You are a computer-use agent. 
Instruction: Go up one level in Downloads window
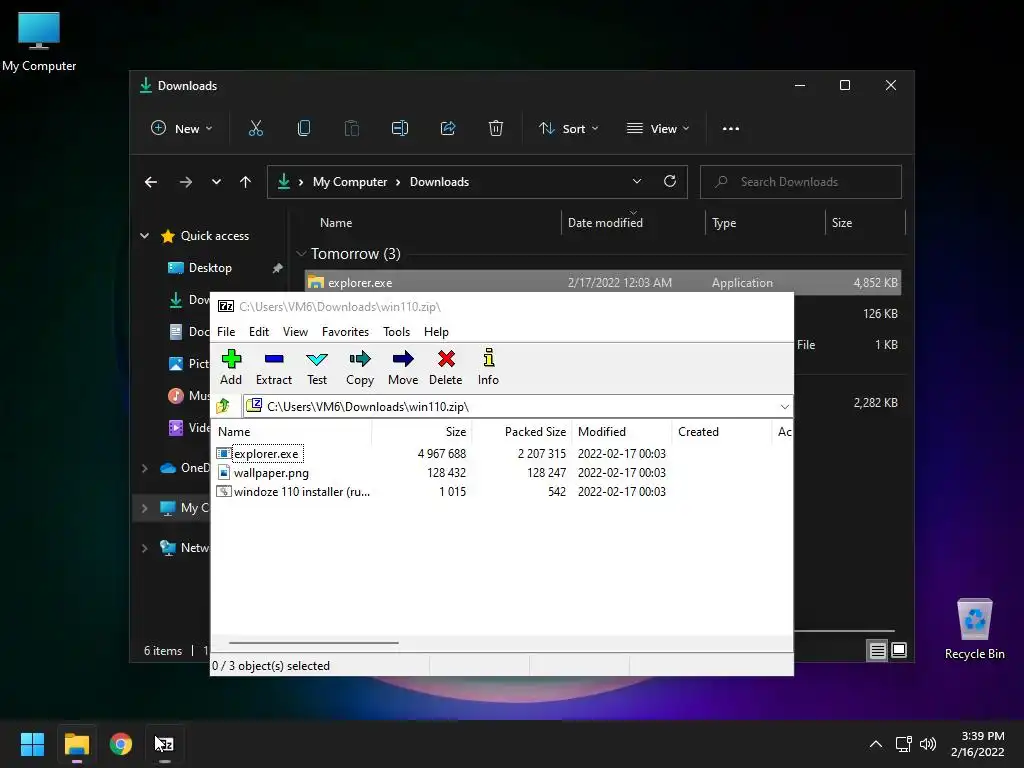point(246,182)
